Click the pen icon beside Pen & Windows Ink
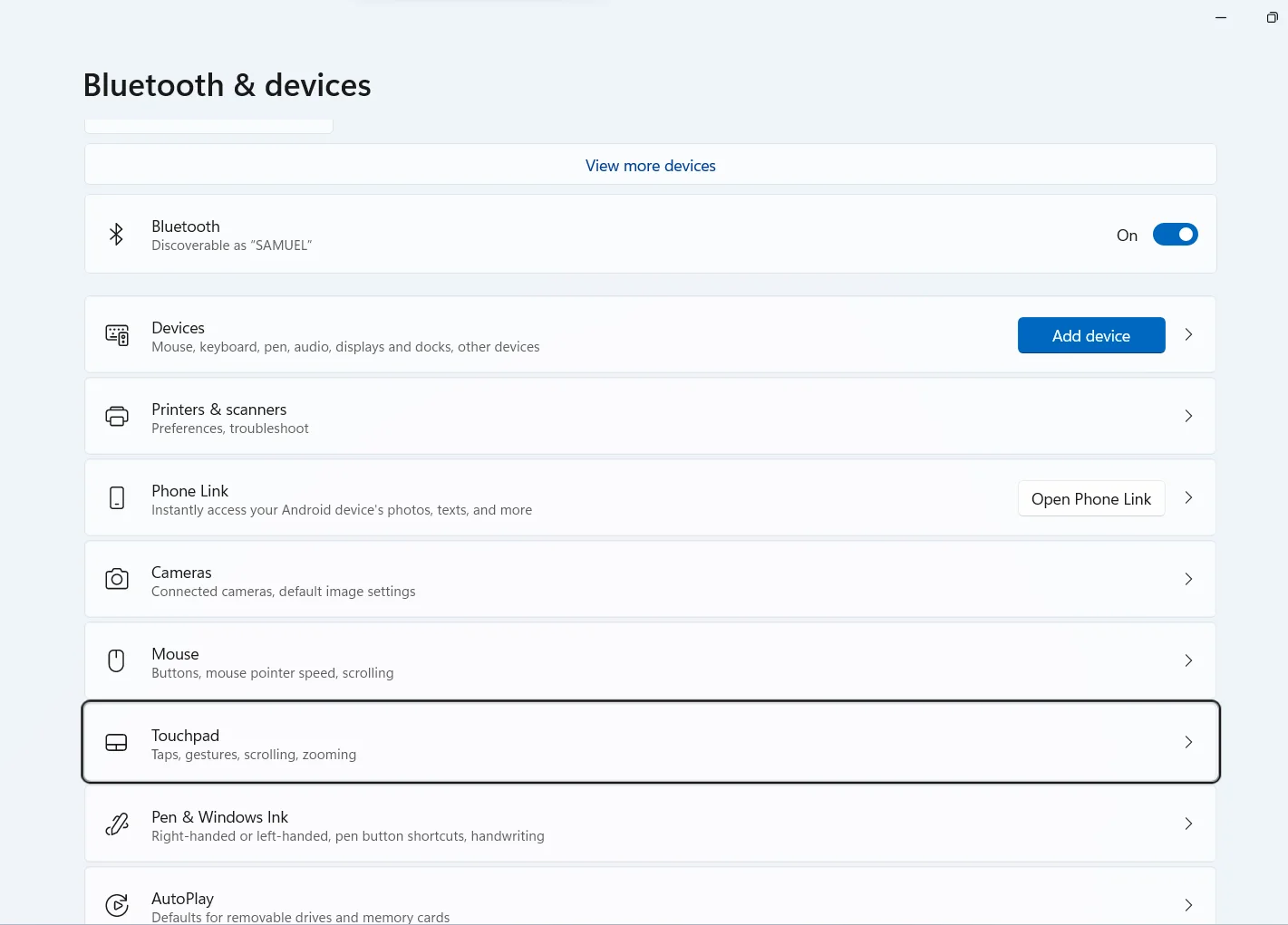 [117, 824]
